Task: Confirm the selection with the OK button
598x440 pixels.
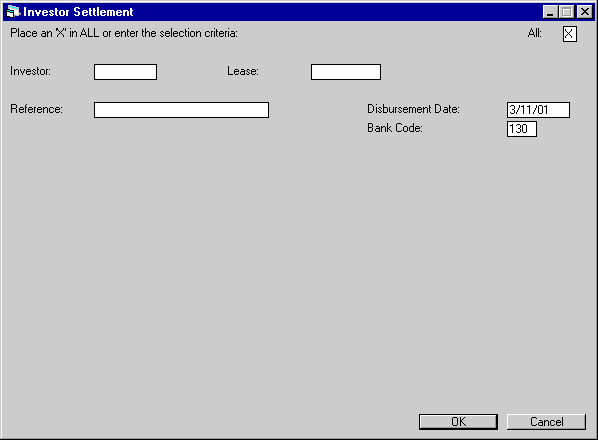Action: [458, 422]
